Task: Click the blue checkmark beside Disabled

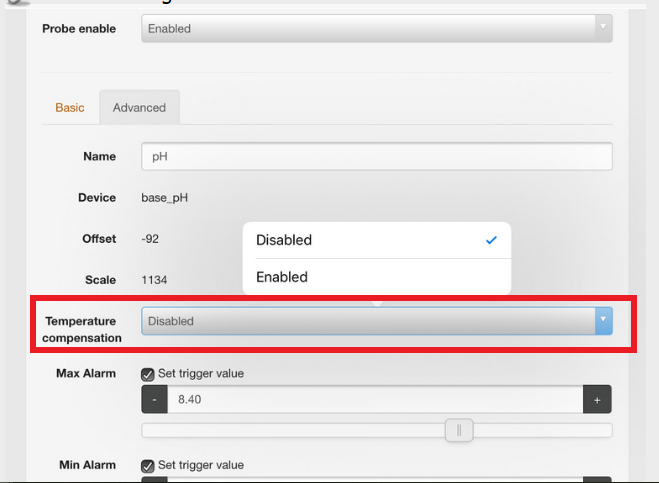Action: pyautogui.click(x=491, y=240)
